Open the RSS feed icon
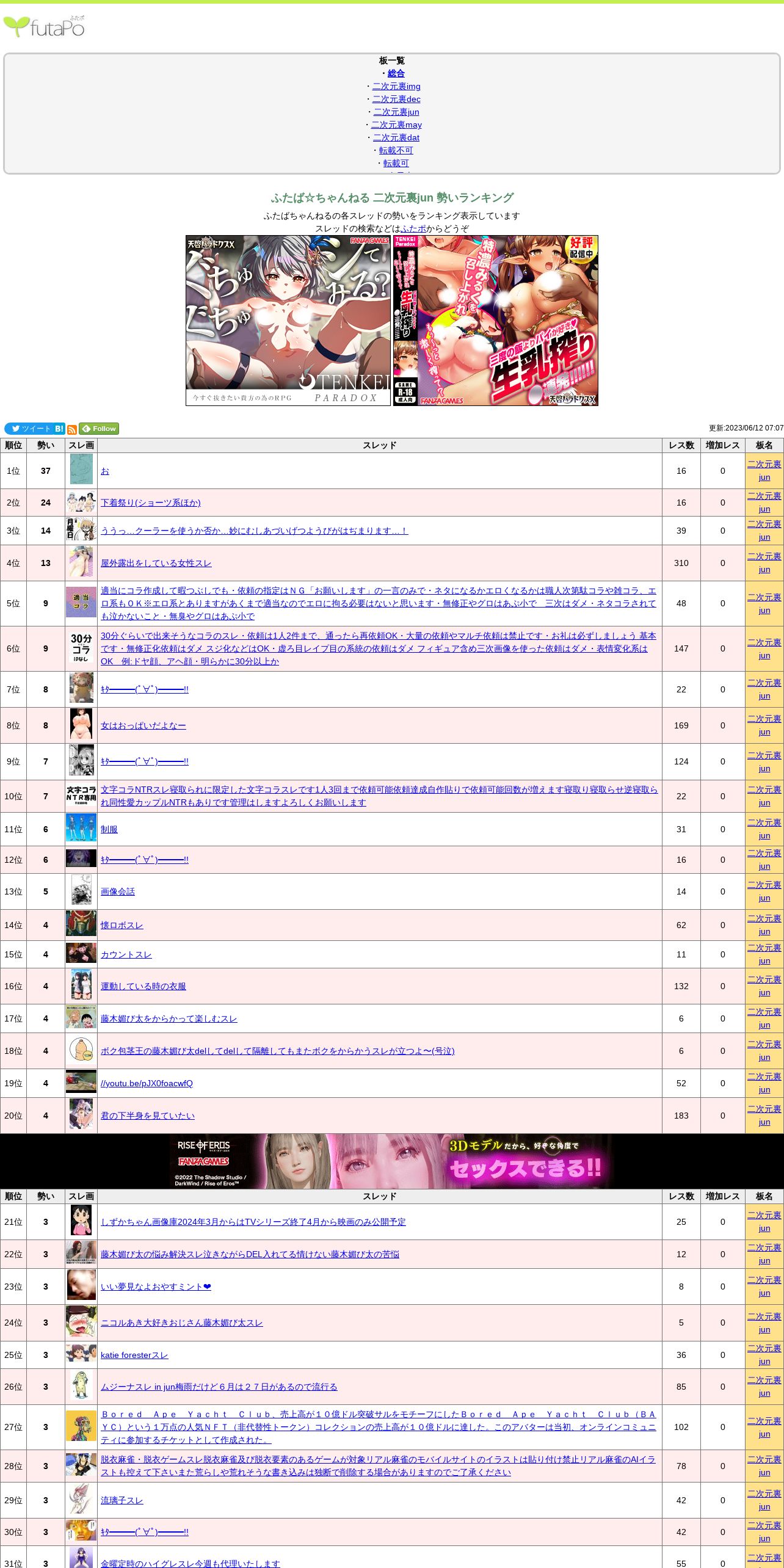This screenshot has height=1568, width=784. click(x=72, y=429)
